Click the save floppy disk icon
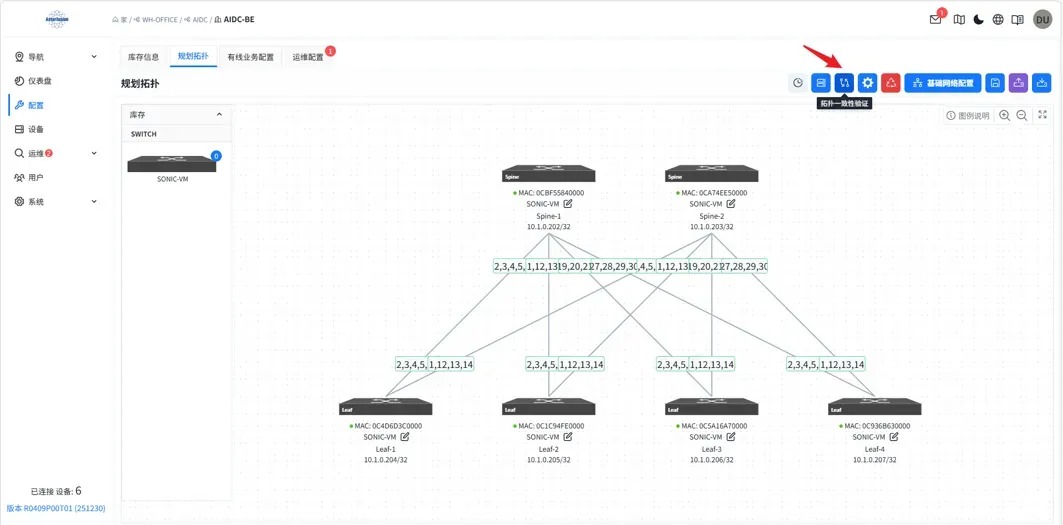Screen dimensions: 1063x525 (x=995, y=83)
